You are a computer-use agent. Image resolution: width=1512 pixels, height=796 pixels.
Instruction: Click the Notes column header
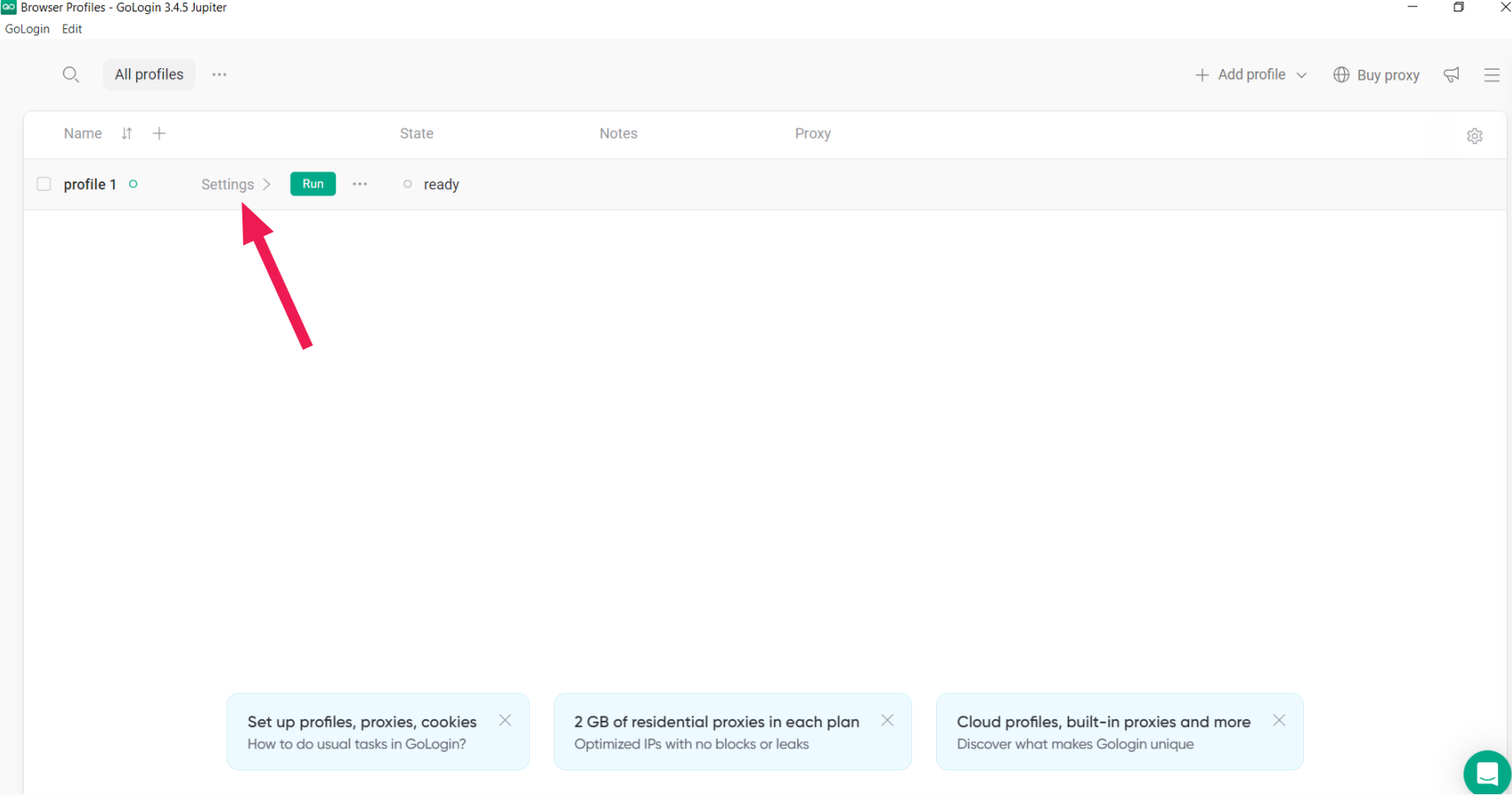[618, 134]
